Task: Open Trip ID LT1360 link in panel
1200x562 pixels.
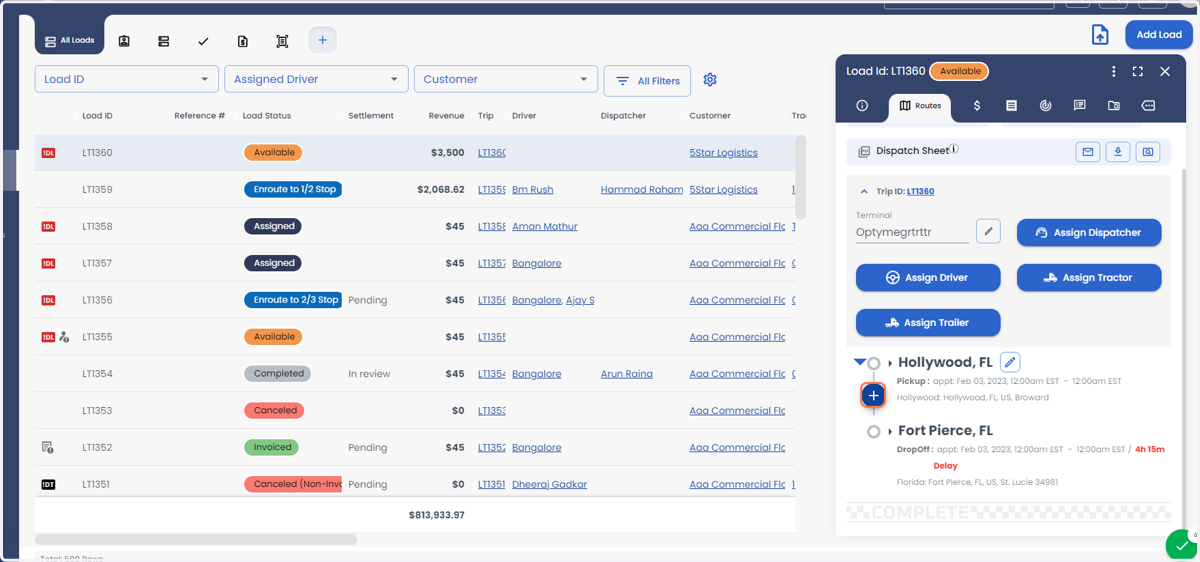Action: (920, 191)
